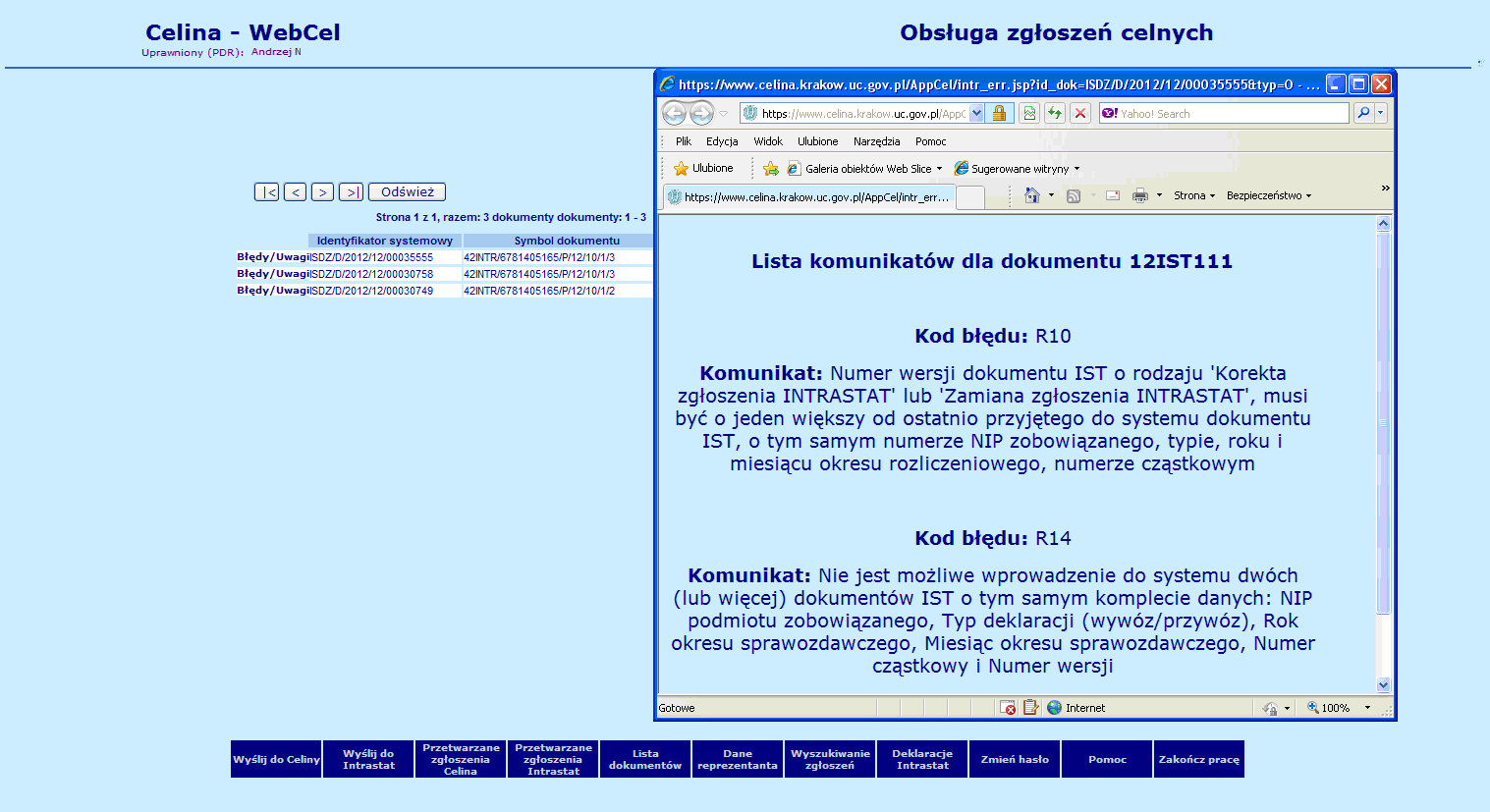This screenshot has height=812, width=1490.
Task: Print page with printer icon
Action: 1139,195
